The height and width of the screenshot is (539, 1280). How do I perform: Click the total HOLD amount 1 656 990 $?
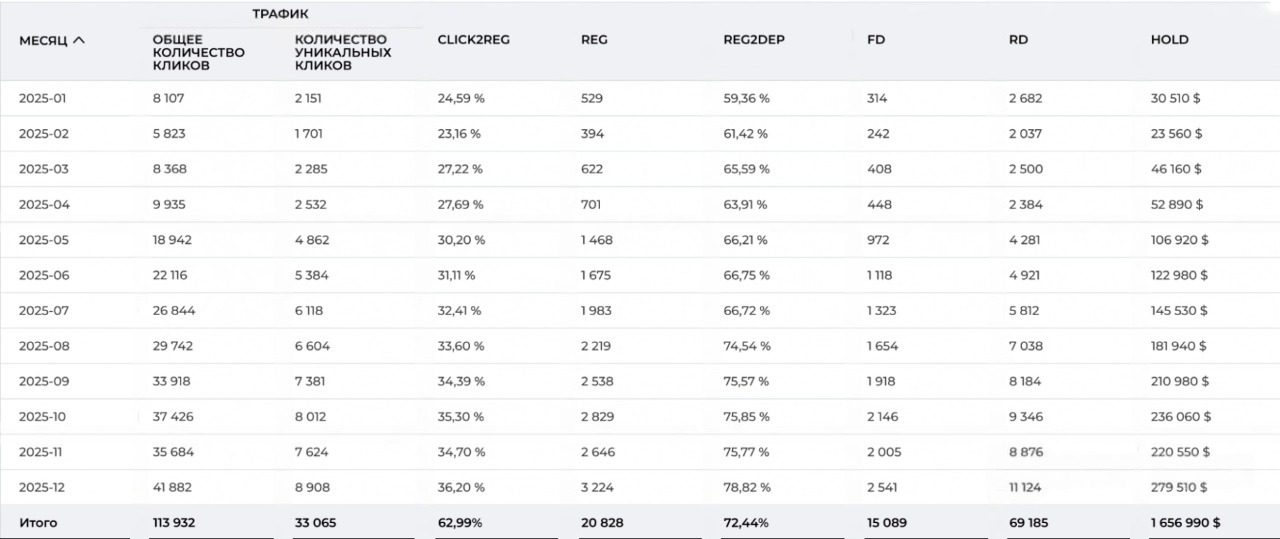pyautogui.click(x=1185, y=523)
